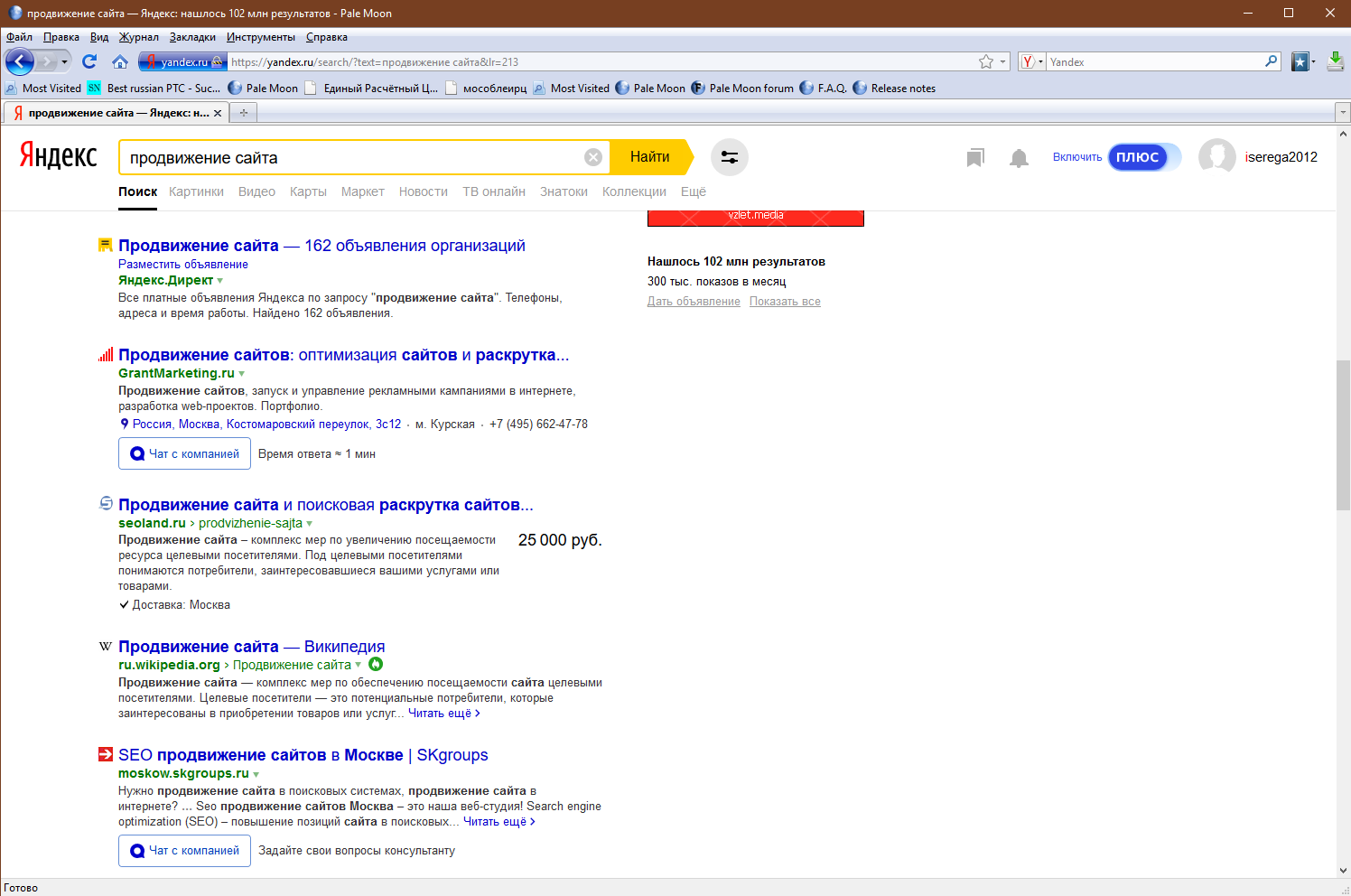Image resolution: width=1351 pixels, height=896 pixels.
Task: Open Yandex saved bookmarks ribbon icon
Action: tap(975, 158)
